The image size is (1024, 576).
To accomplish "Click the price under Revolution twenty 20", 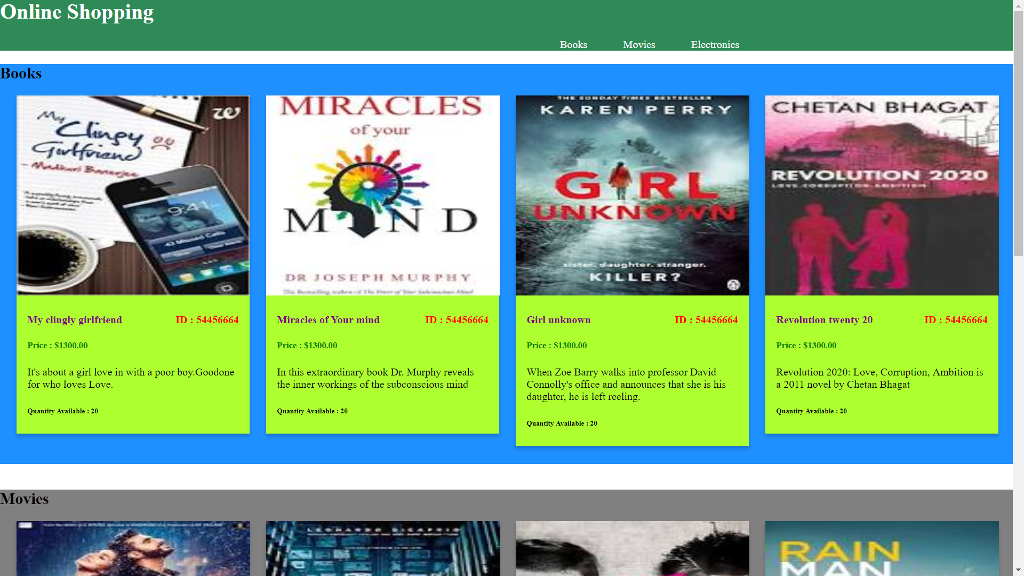I will coord(806,345).
